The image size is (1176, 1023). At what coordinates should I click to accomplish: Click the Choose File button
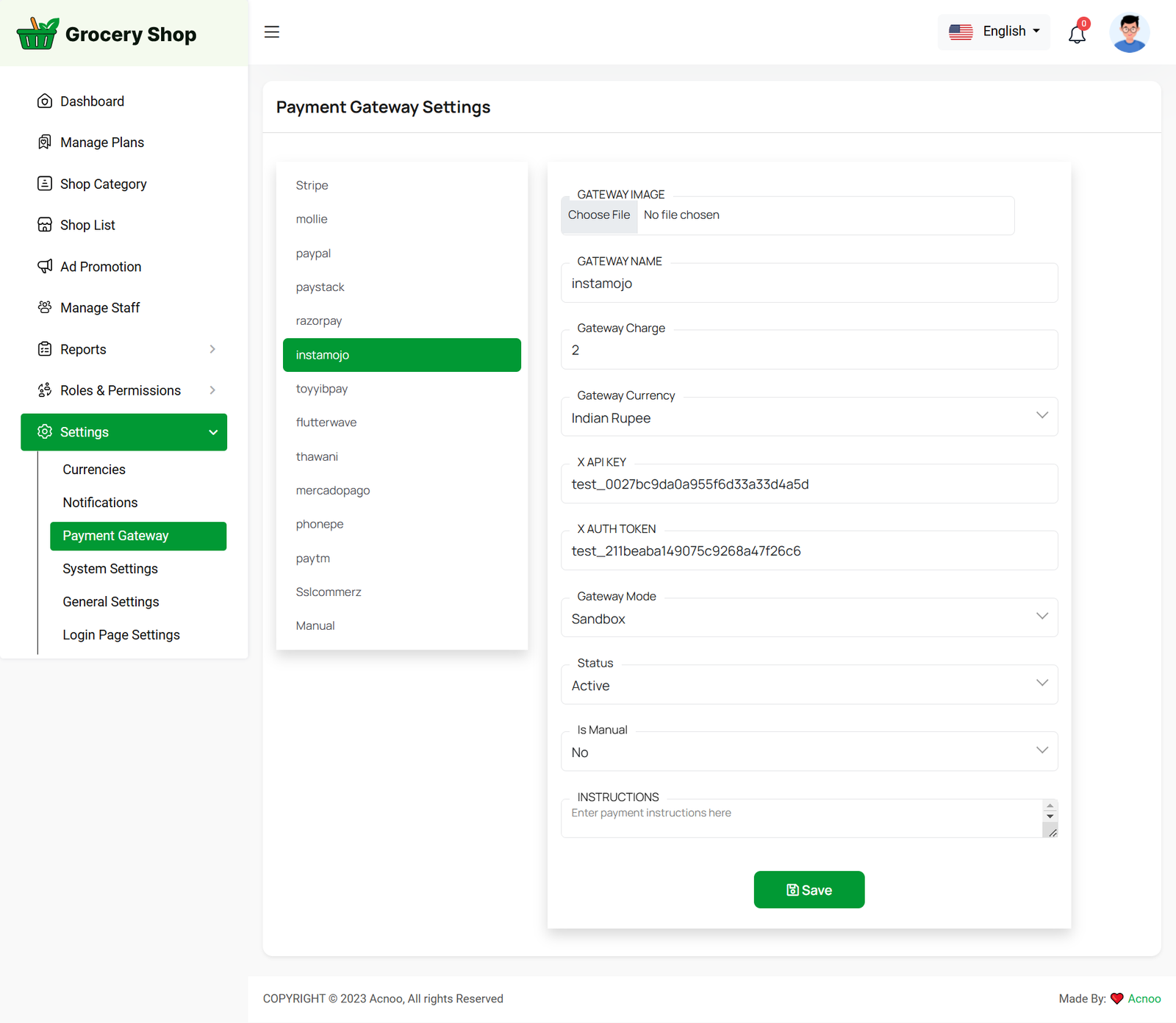[599, 215]
